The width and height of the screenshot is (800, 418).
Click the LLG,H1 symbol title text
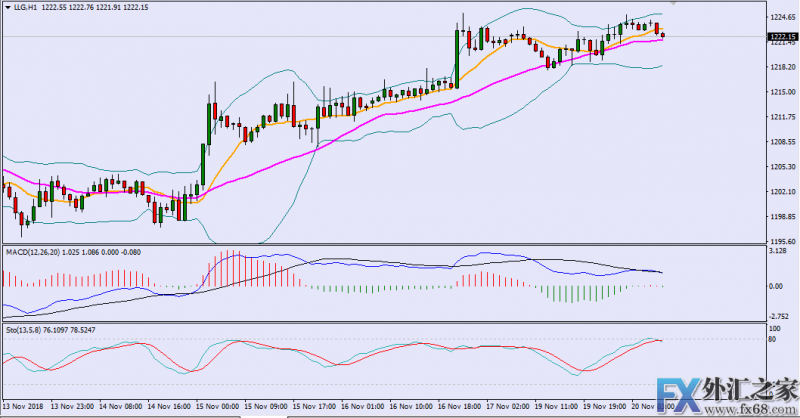click(26, 7)
